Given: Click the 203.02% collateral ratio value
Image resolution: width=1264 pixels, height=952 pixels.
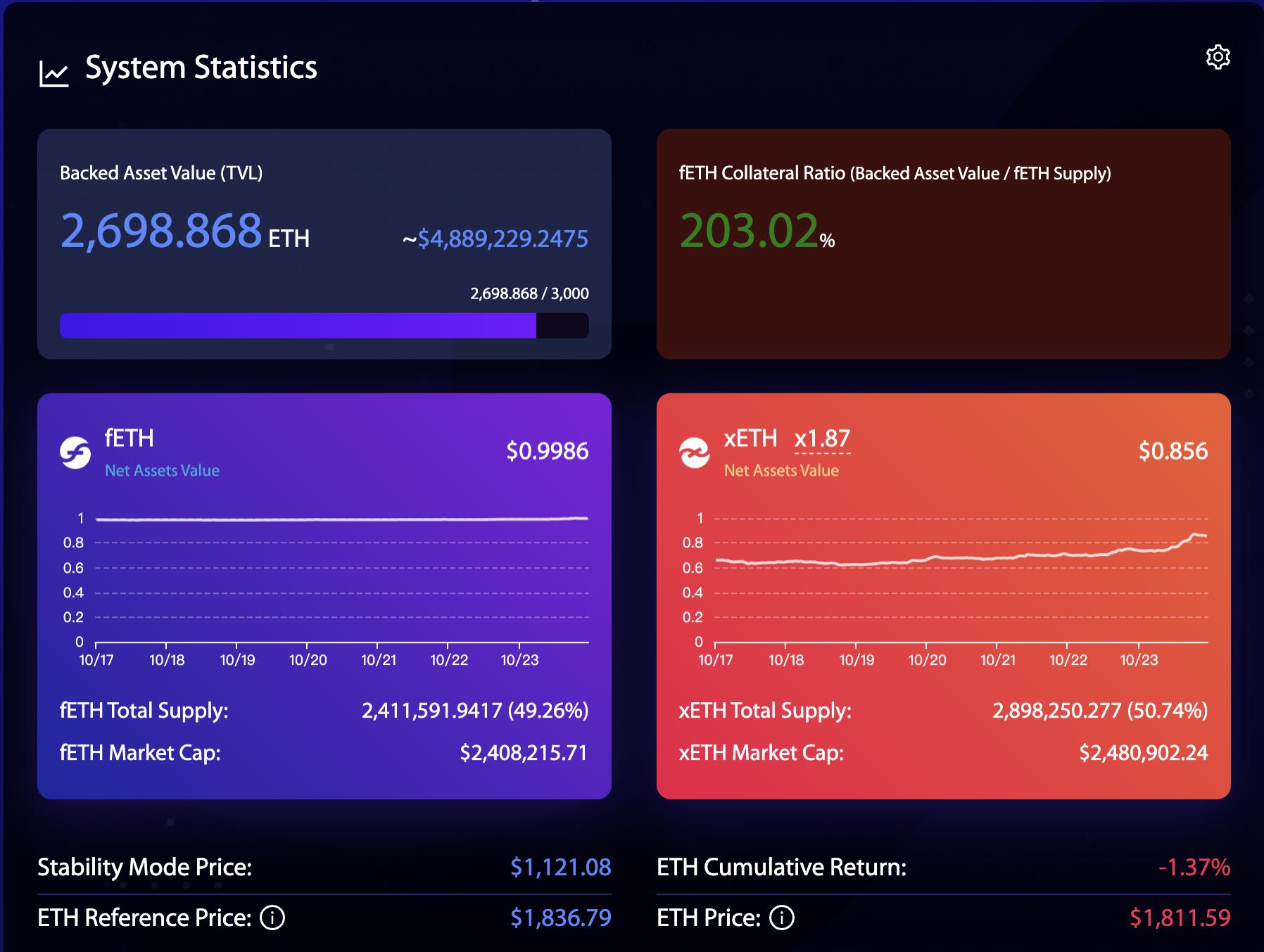Looking at the screenshot, I should 757,231.
